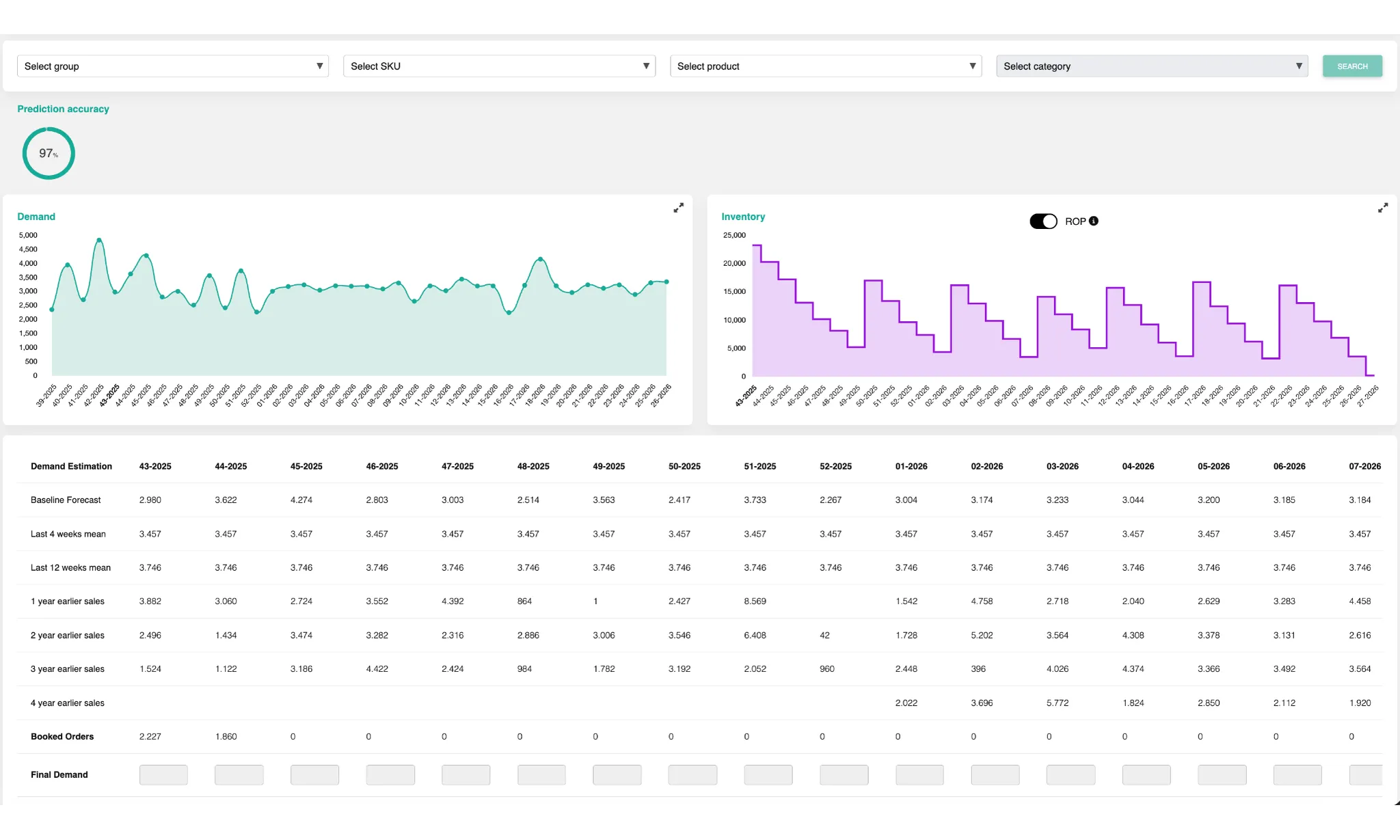This screenshot has width=1400, height=840.
Task: Click Final Demand input for week 43-2025
Action: tap(163, 774)
